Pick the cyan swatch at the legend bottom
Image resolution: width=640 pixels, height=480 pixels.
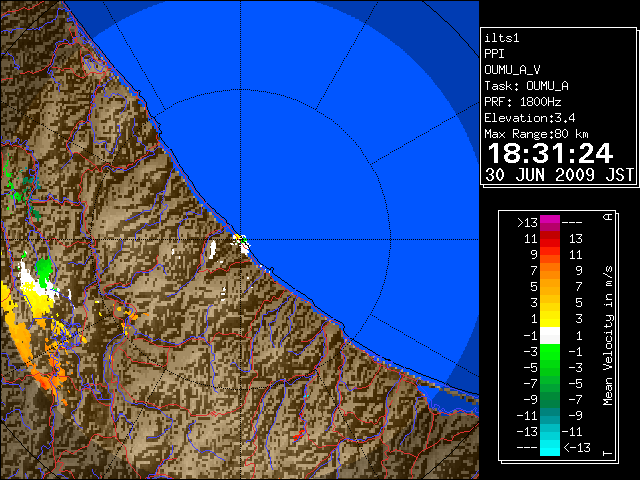(x=550, y=447)
